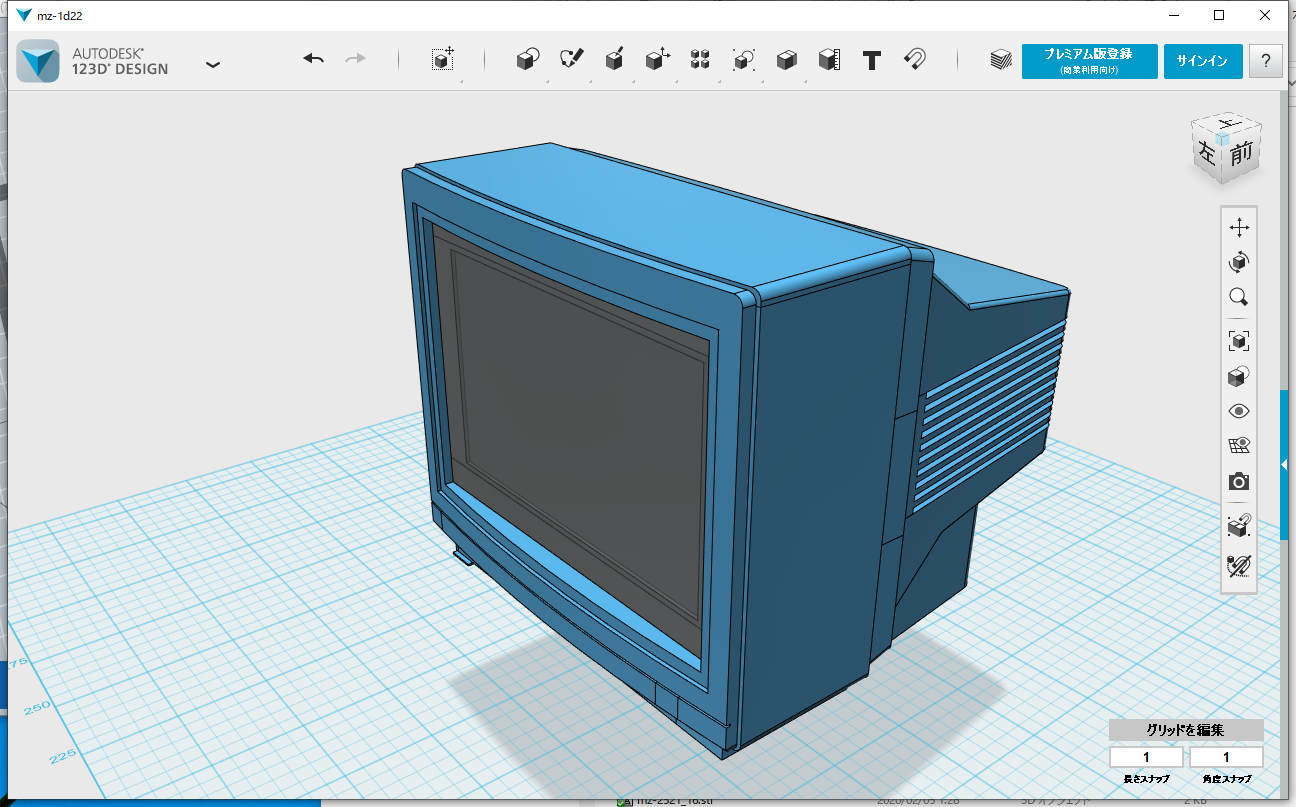Toggle sketch visibility at the sidebar bottom

tap(1238, 565)
